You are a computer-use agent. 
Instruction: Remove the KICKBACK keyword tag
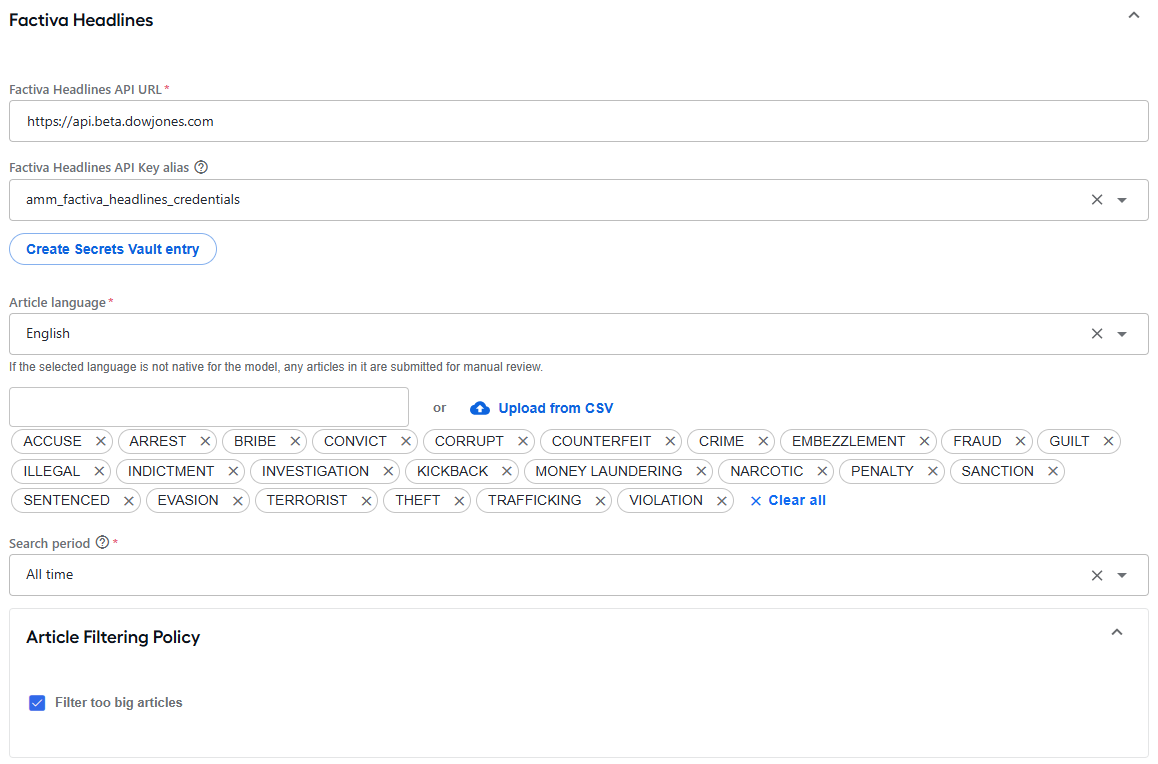(x=507, y=471)
